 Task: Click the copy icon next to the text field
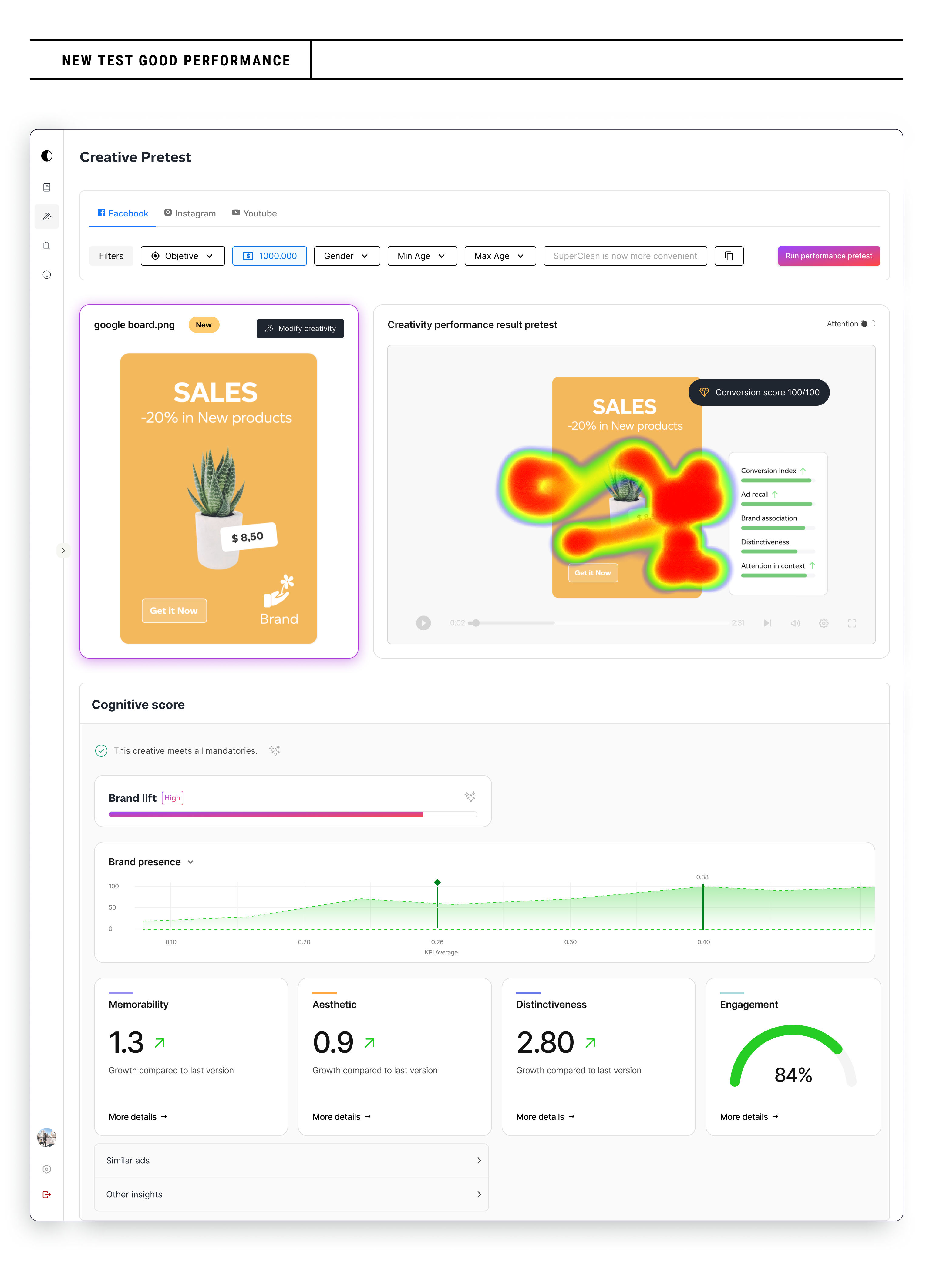coord(729,256)
